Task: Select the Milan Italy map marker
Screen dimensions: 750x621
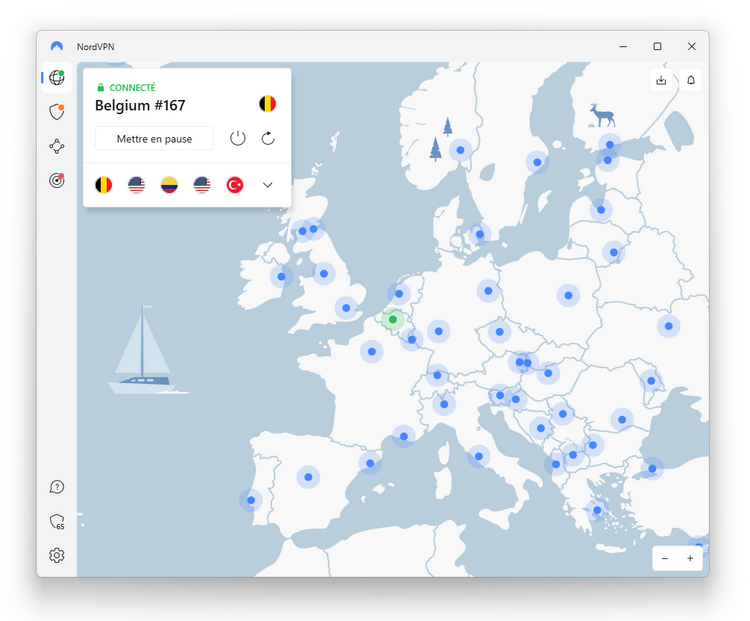Action: click(444, 404)
